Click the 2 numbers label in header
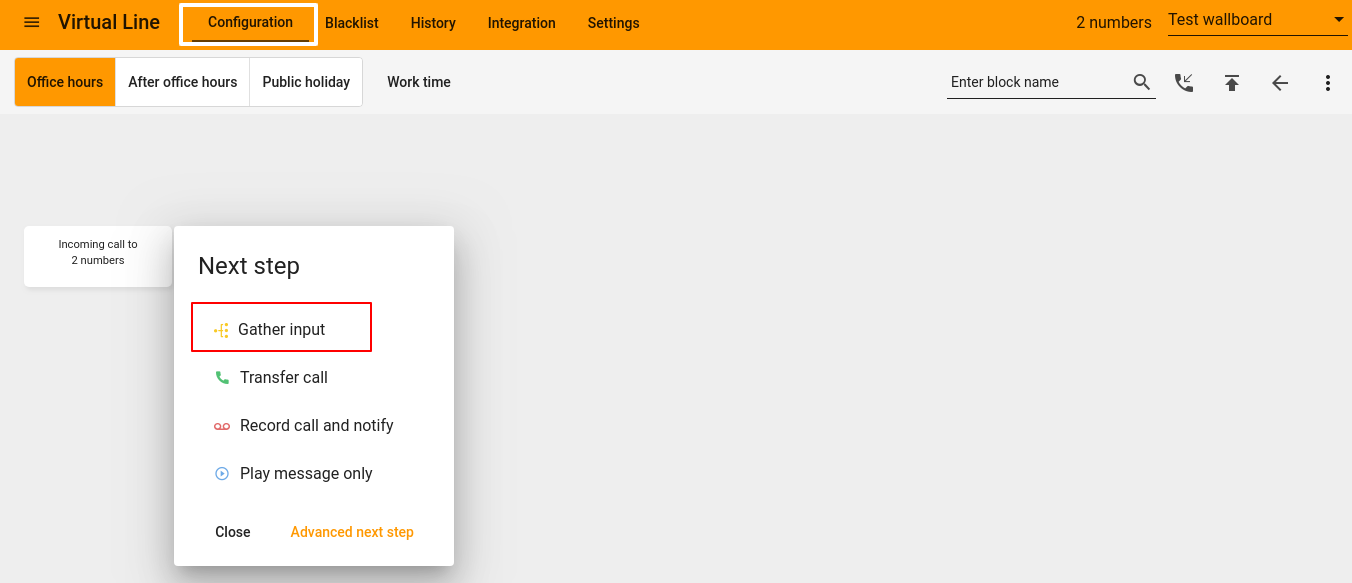The width and height of the screenshot is (1352, 583). [x=1114, y=22]
